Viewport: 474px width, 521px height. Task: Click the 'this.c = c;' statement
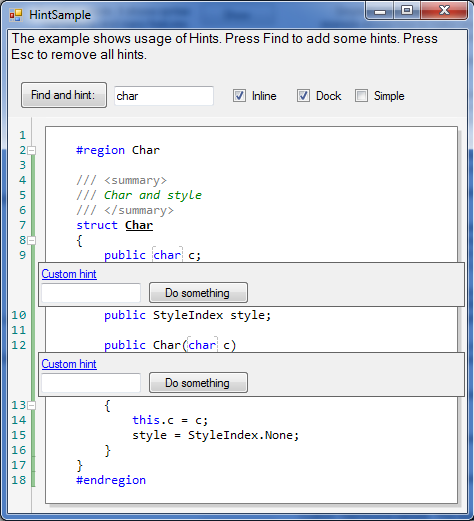pos(170,420)
